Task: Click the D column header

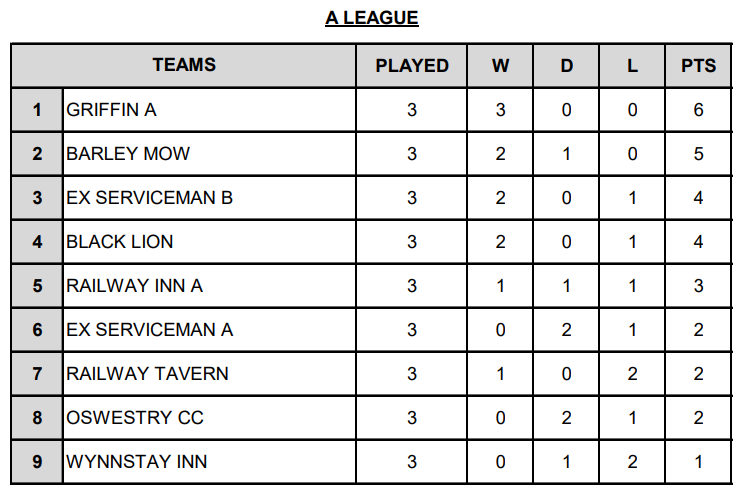Action: click(x=566, y=66)
